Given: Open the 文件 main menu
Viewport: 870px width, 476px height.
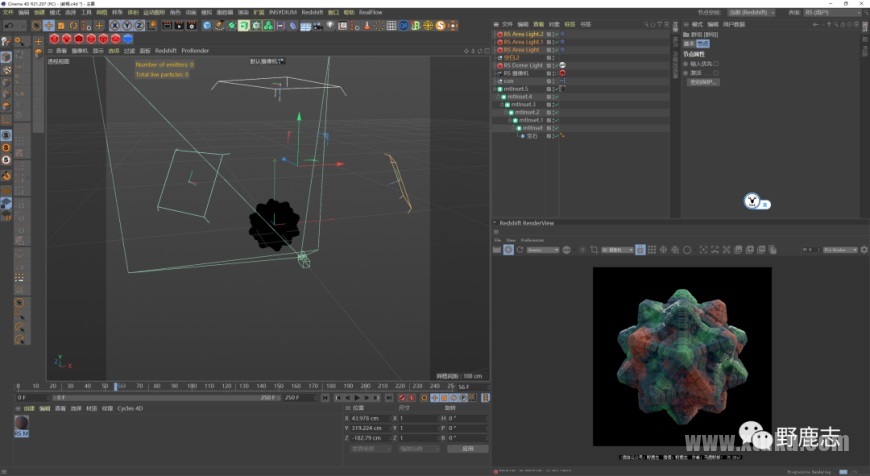Looking at the screenshot, I should click(x=8, y=12).
